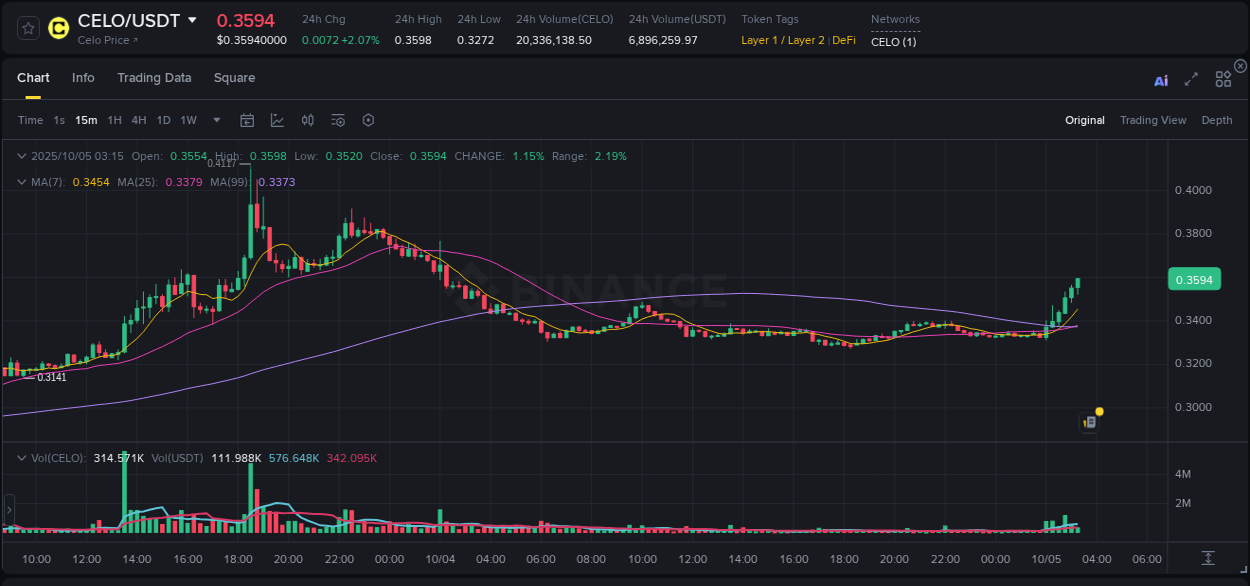This screenshot has width=1250, height=586.
Task: Select the candle date jump calendar icon
Action: coord(247,119)
